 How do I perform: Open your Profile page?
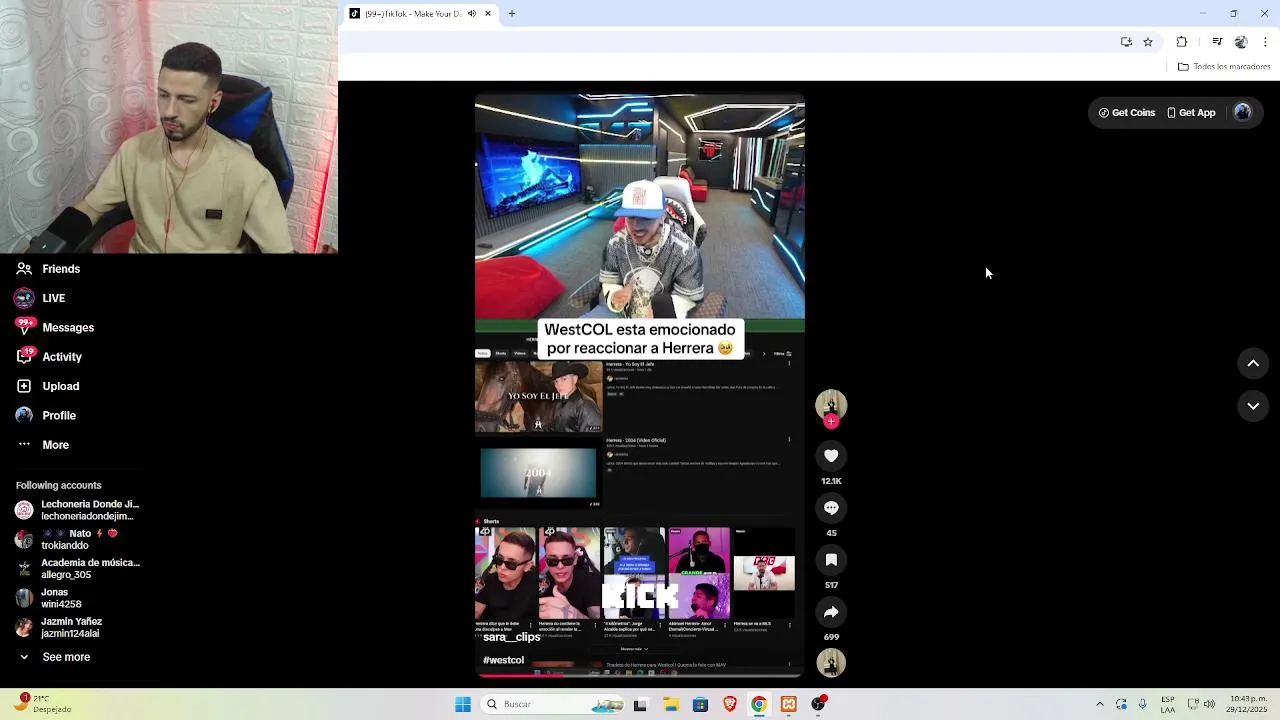click(x=45, y=415)
